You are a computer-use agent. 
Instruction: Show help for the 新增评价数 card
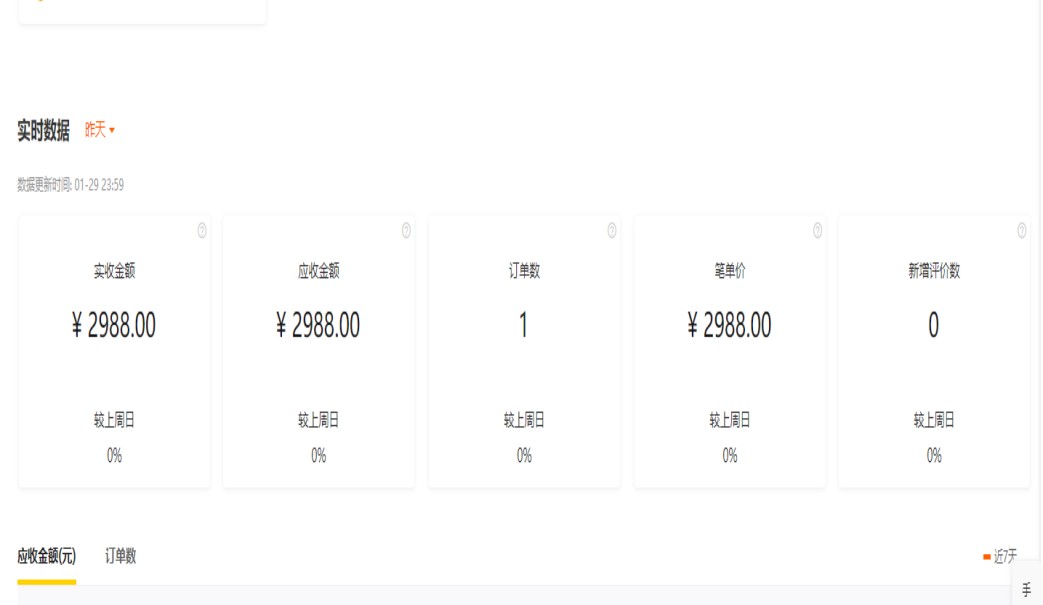(x=1021, y=231)
